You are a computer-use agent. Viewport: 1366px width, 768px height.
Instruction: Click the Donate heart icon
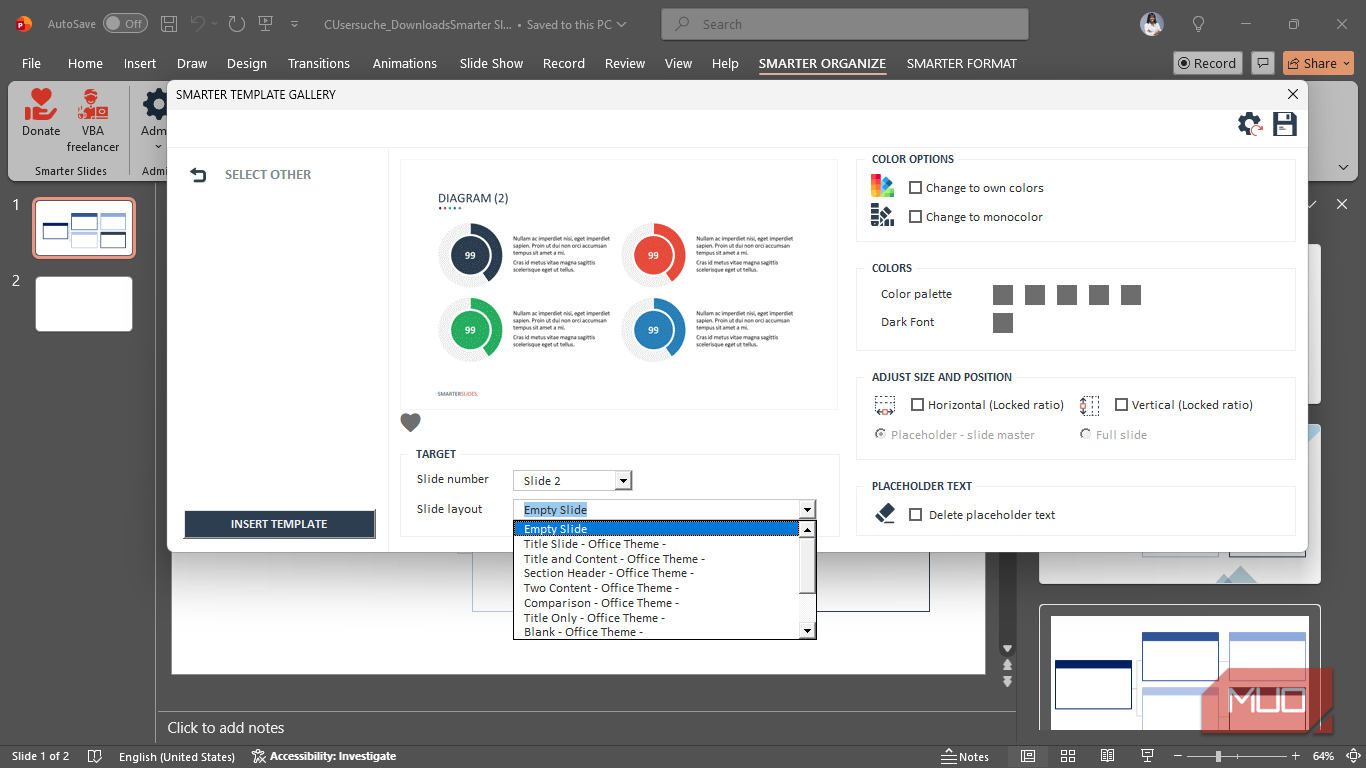point(41,104)
